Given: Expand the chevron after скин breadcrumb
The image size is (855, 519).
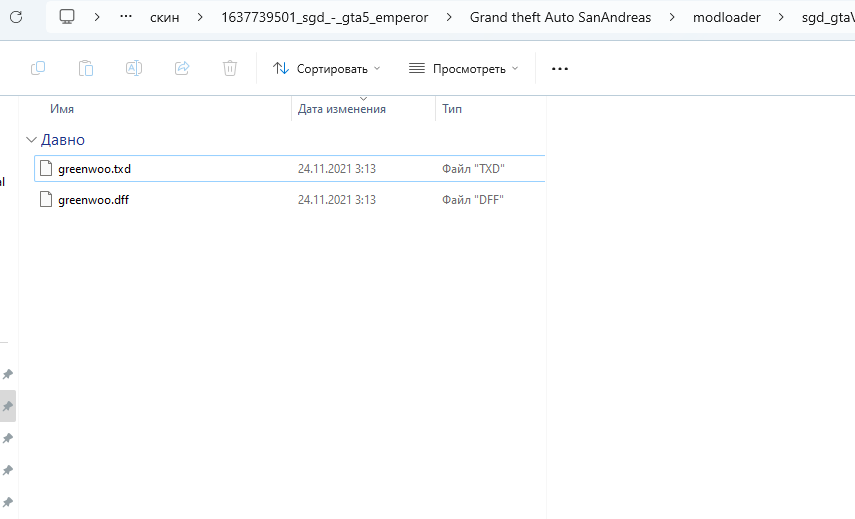Looking at the screenshot, I should click(x=200, y=17).
